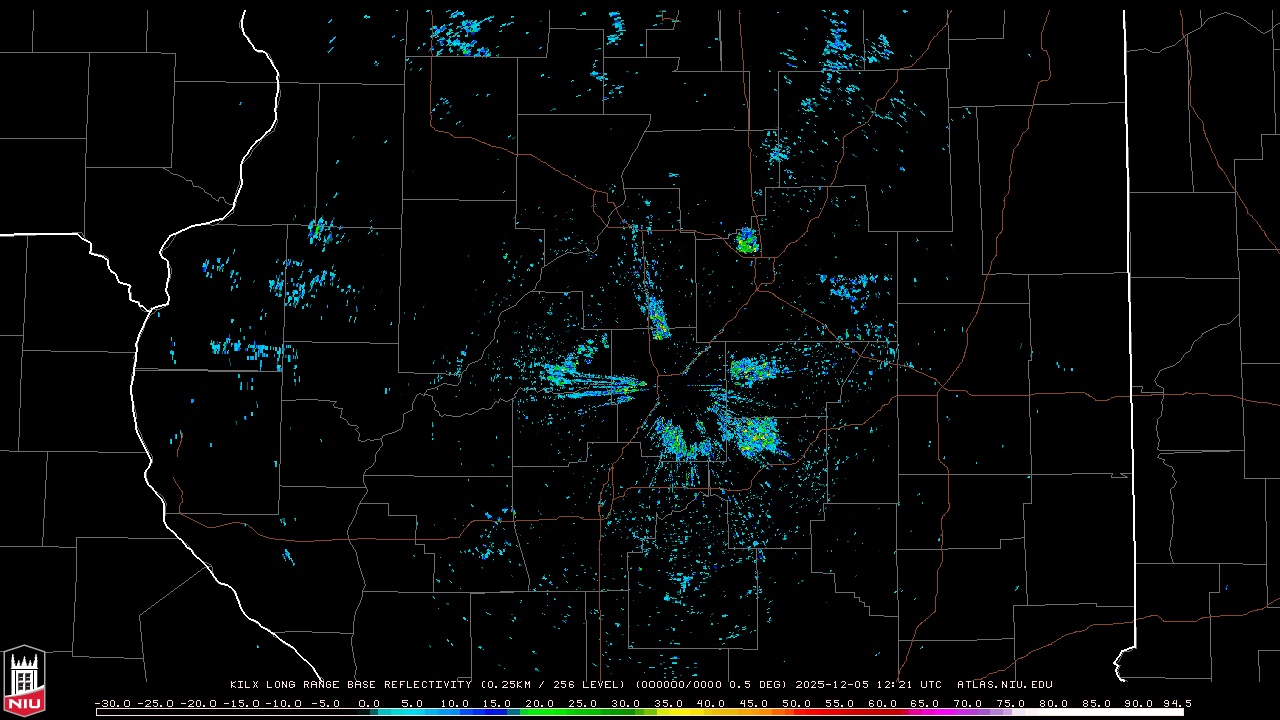Select the 0.25KM / 256 LEVEL resolution text

click(554, 685)
